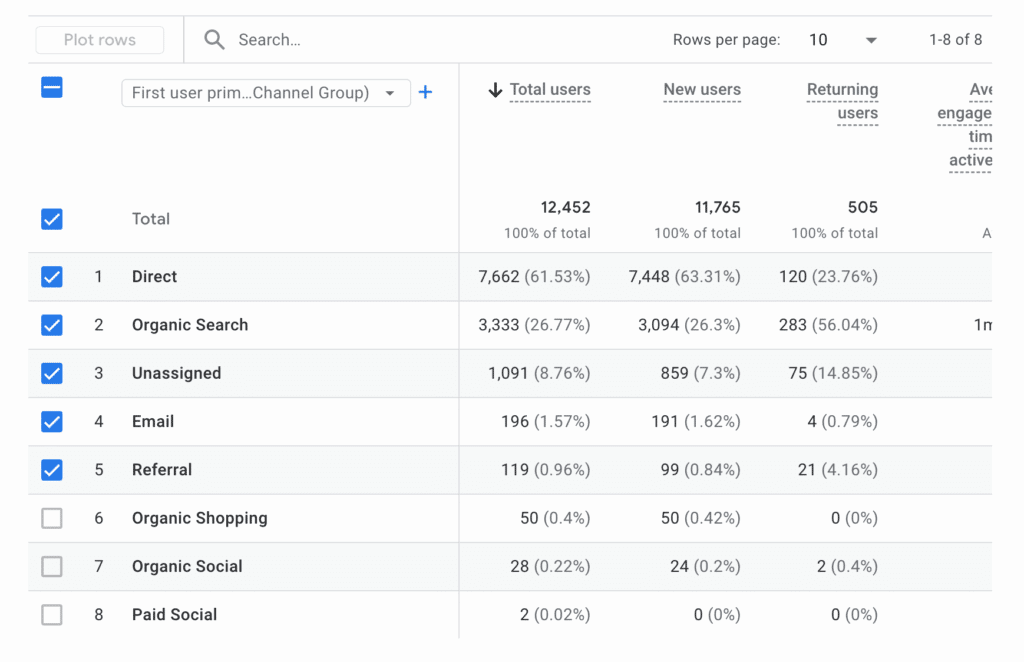Uncheck the Email row checkbox
Viewport: 1024px width, 662px height.
52,422
